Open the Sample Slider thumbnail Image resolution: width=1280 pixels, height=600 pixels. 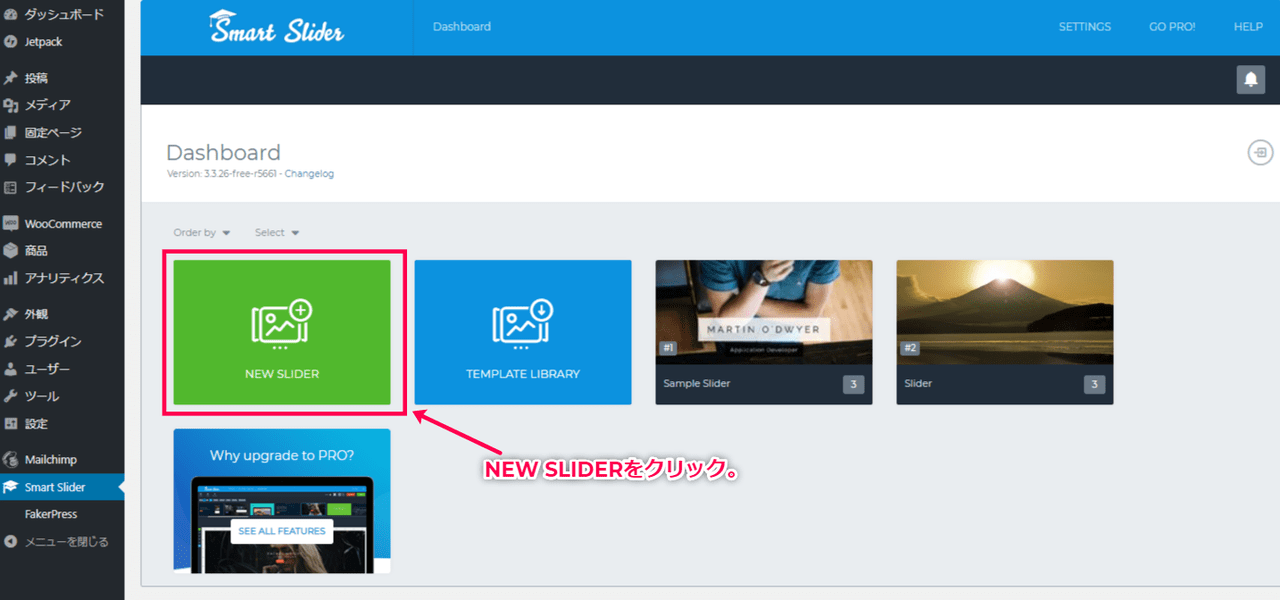click(x=764, y=315)
